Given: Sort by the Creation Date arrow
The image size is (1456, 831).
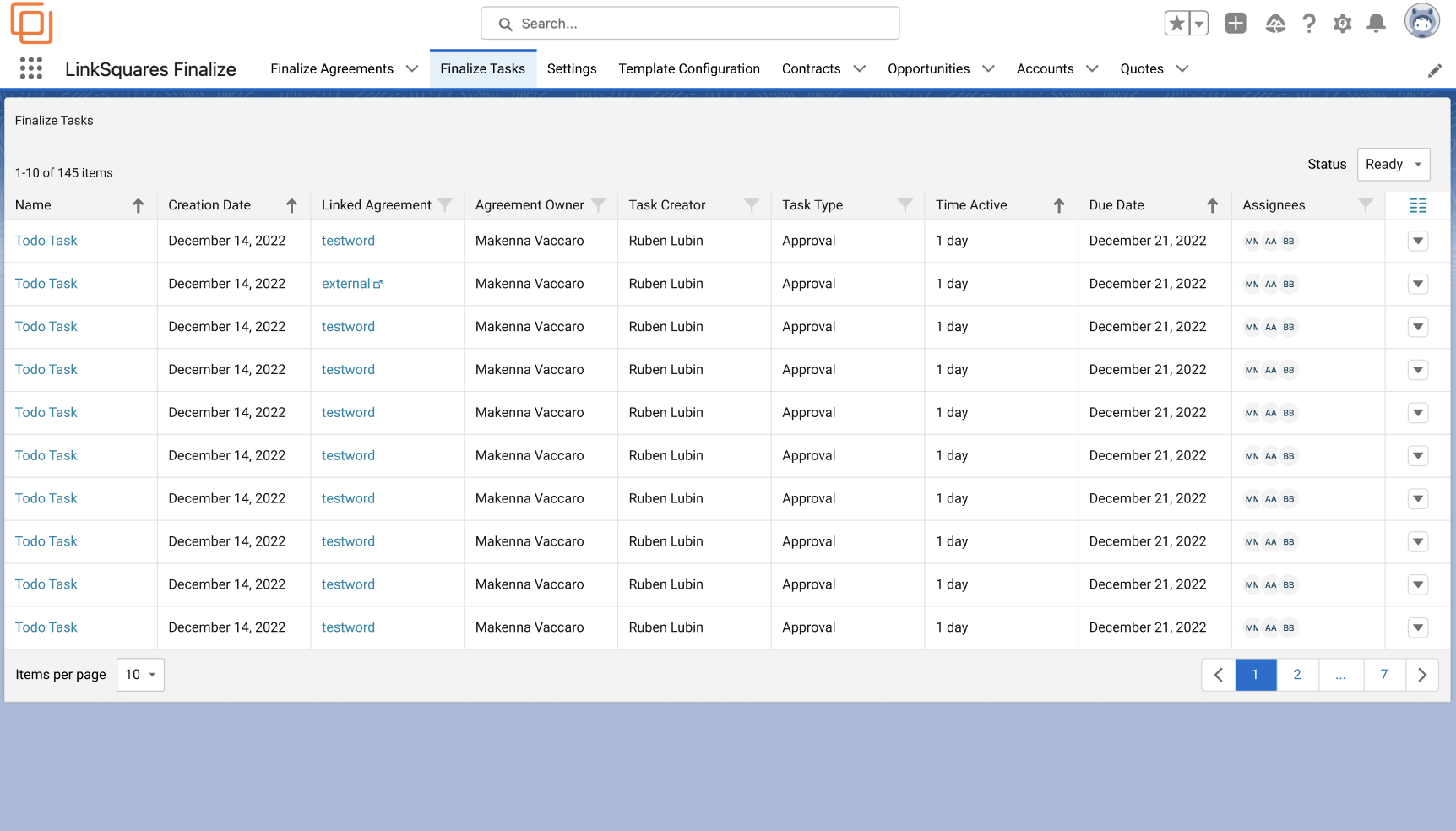Looking at the screenshot, I should click(291, 205).
